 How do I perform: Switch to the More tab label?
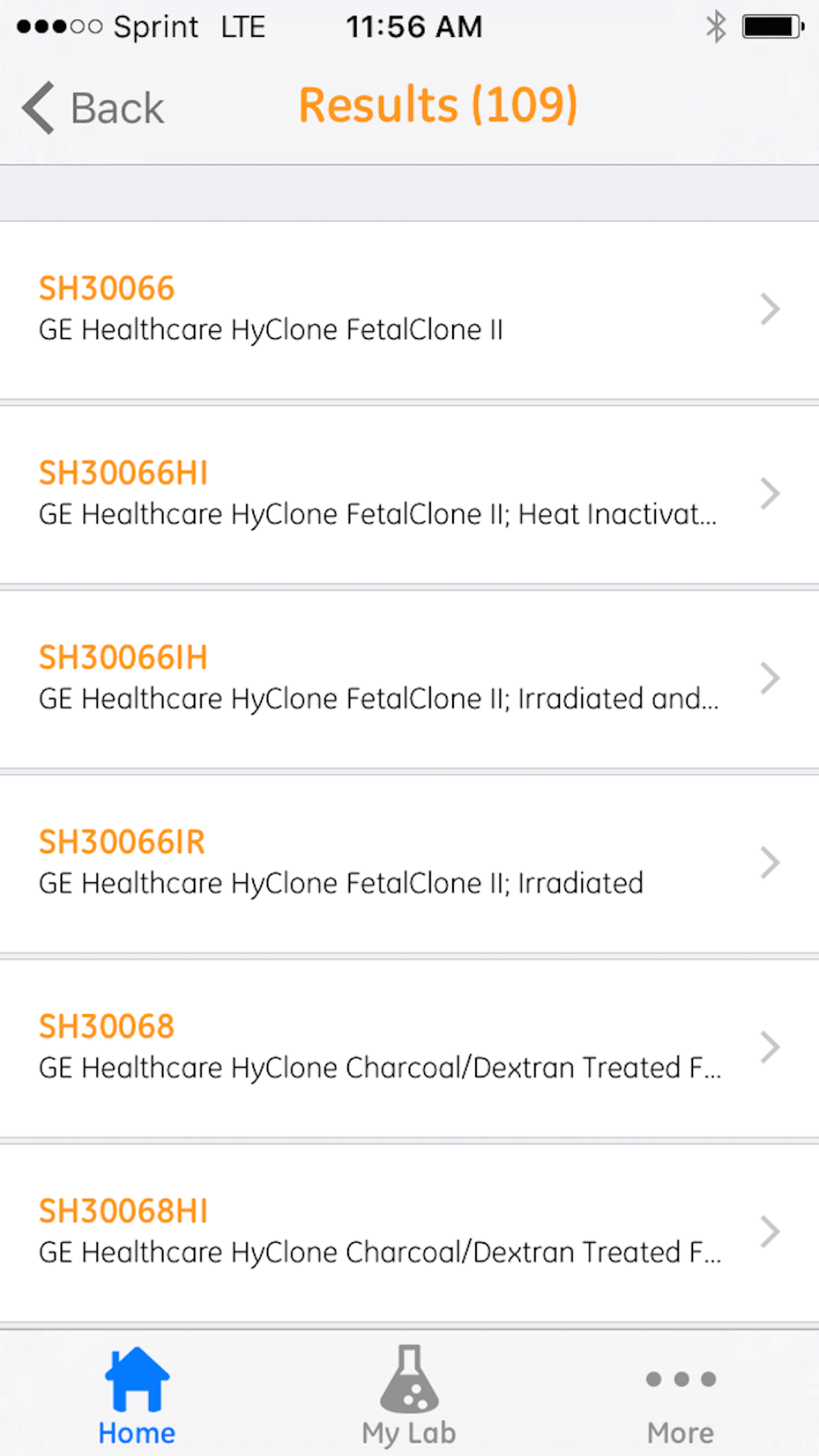(x=681, y=1433)
